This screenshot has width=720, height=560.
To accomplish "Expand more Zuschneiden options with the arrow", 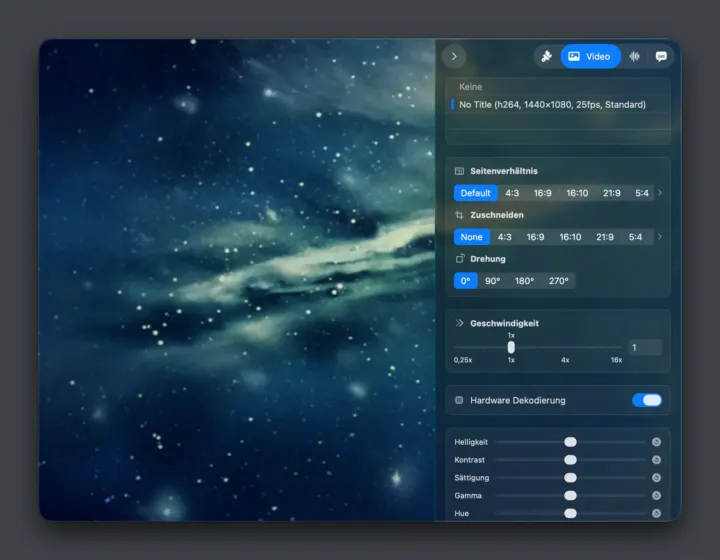I will pyautogui.click(x=660, y=237).
